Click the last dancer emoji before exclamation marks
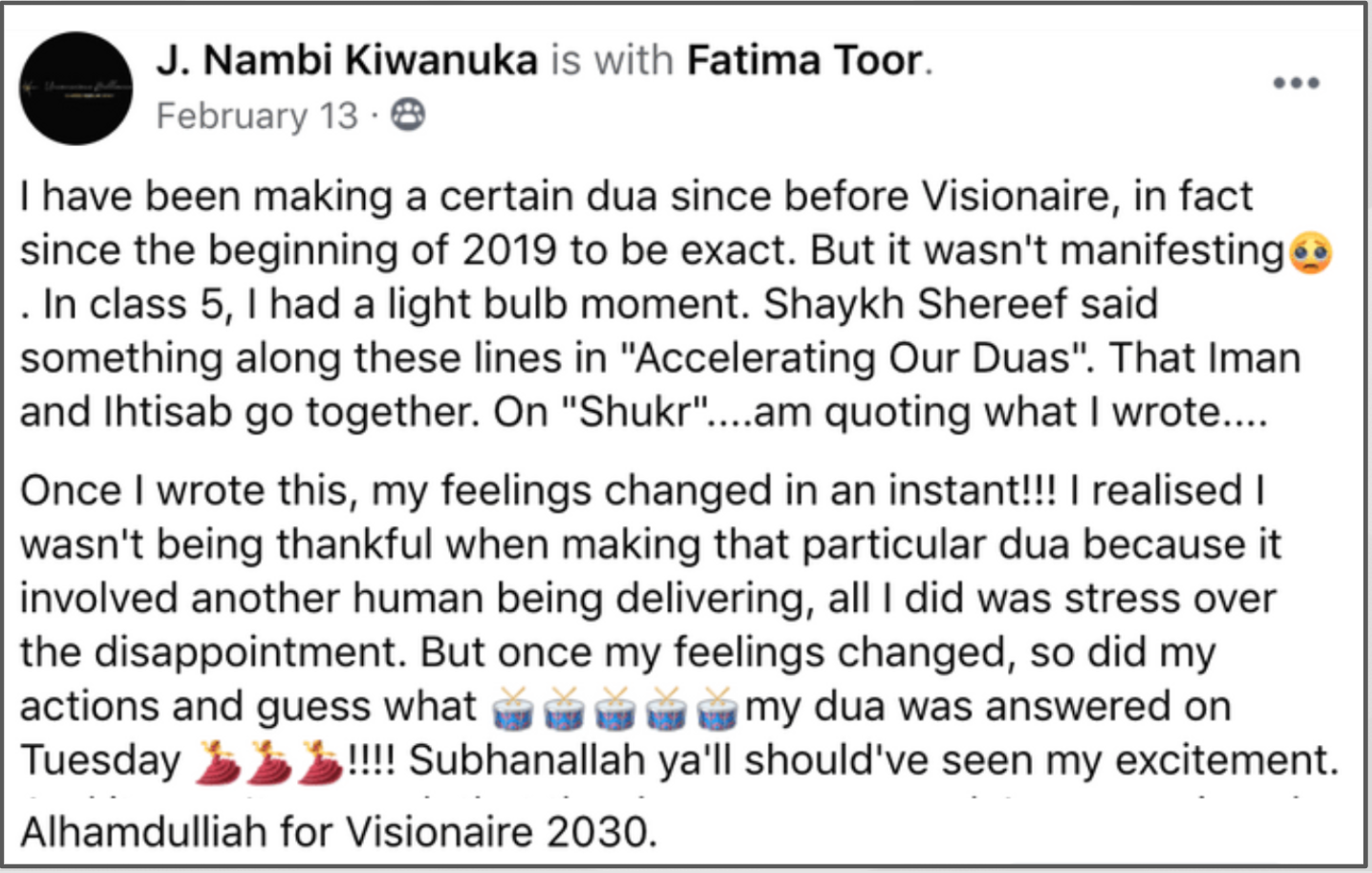 click(x=320, y=762)
